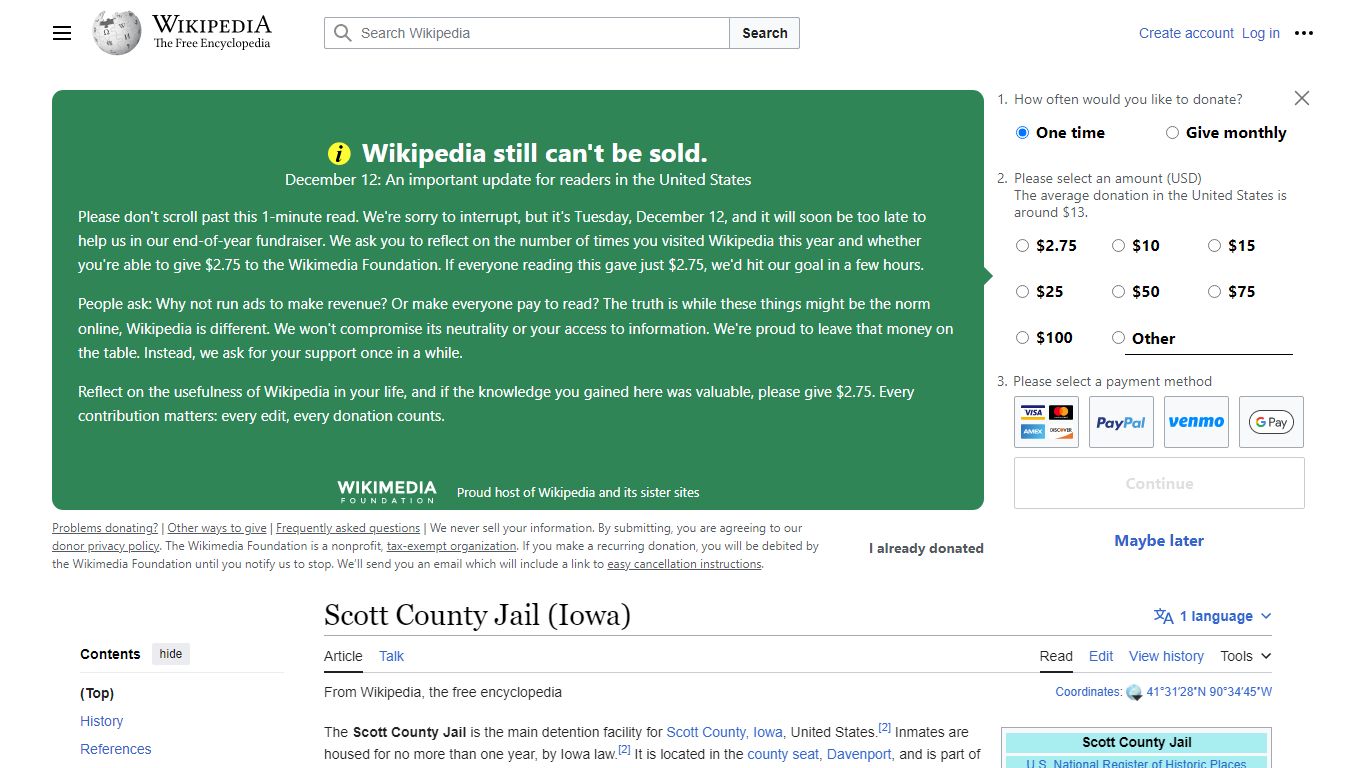Open the three-dot personal tools menu
The image size is (1366, 768).
pos(1304,33)
